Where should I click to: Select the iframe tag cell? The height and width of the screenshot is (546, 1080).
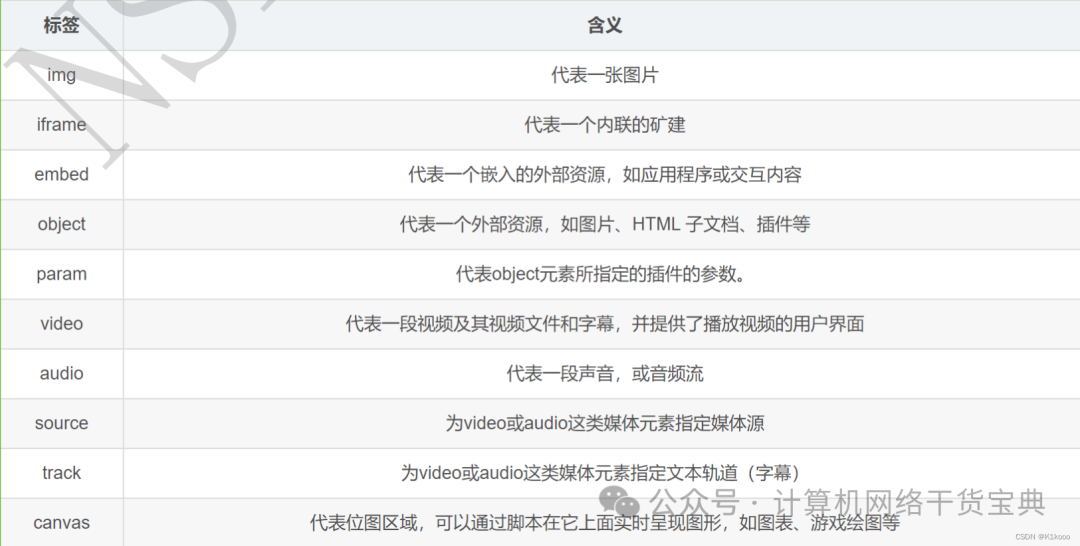pos(61,125)
